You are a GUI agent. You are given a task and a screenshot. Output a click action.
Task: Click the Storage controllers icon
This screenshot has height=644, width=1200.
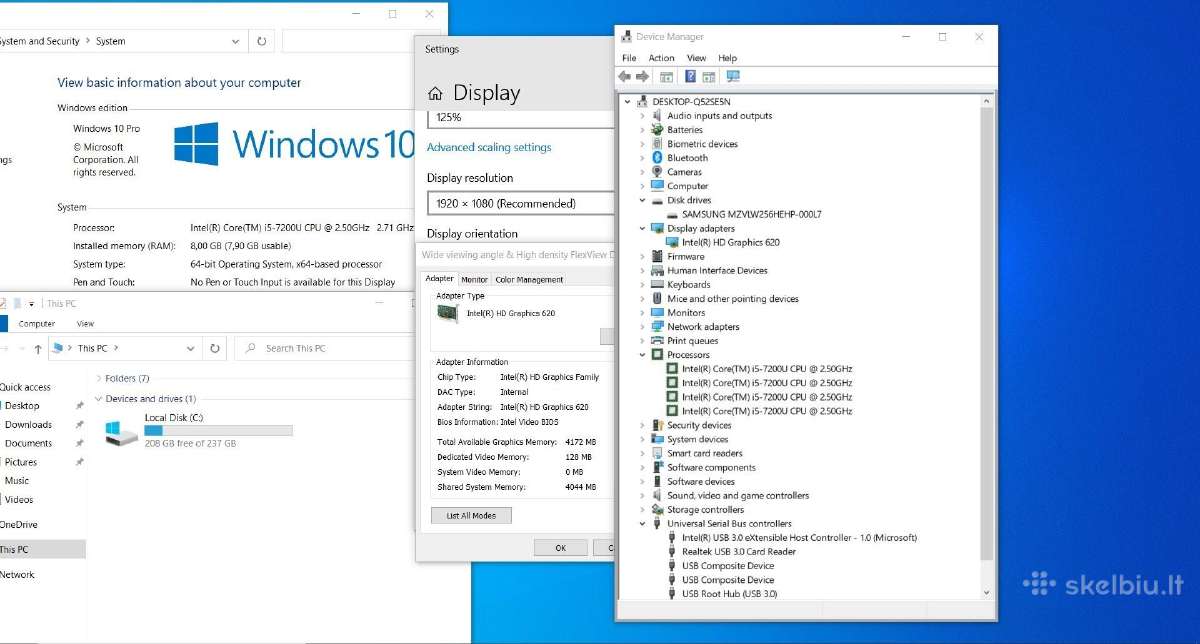[x=657, y=509]
